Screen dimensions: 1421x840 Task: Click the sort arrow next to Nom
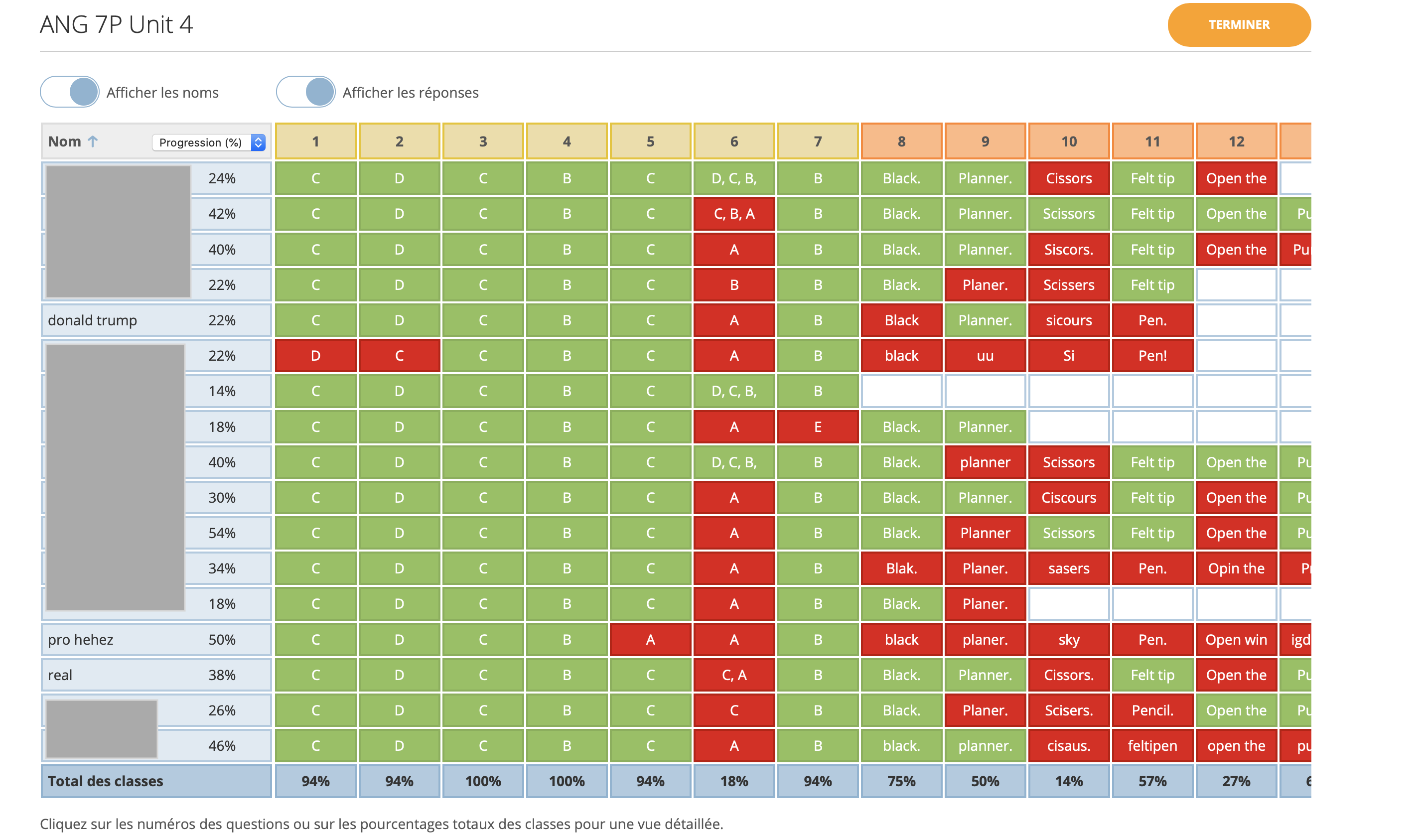click(93, 141)
